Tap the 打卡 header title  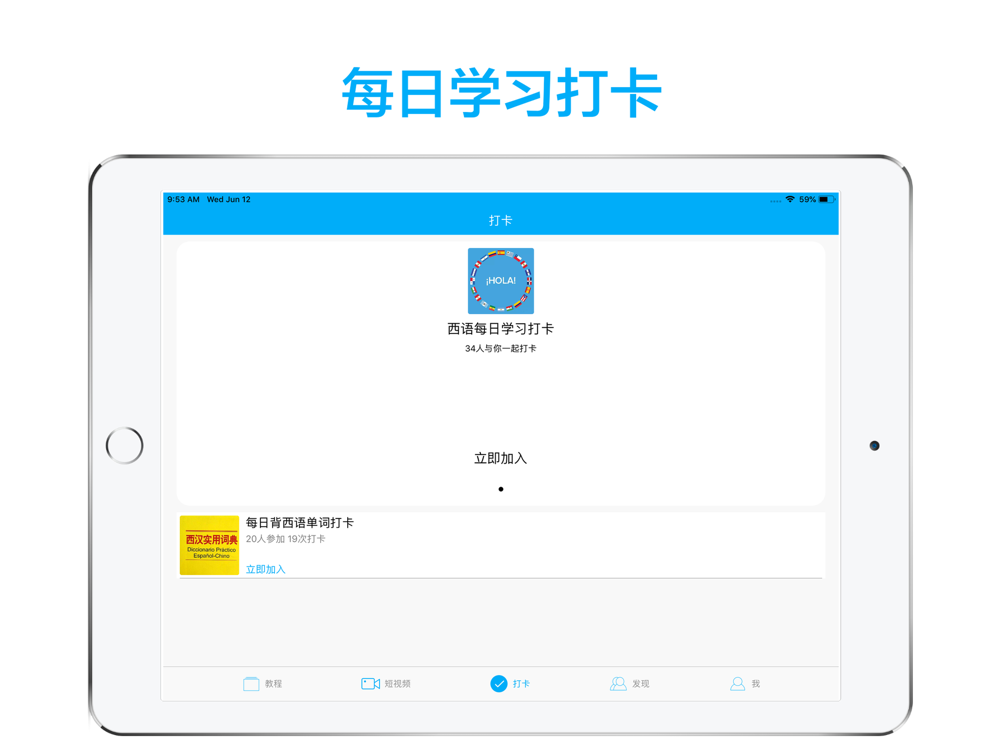[501, 221]
